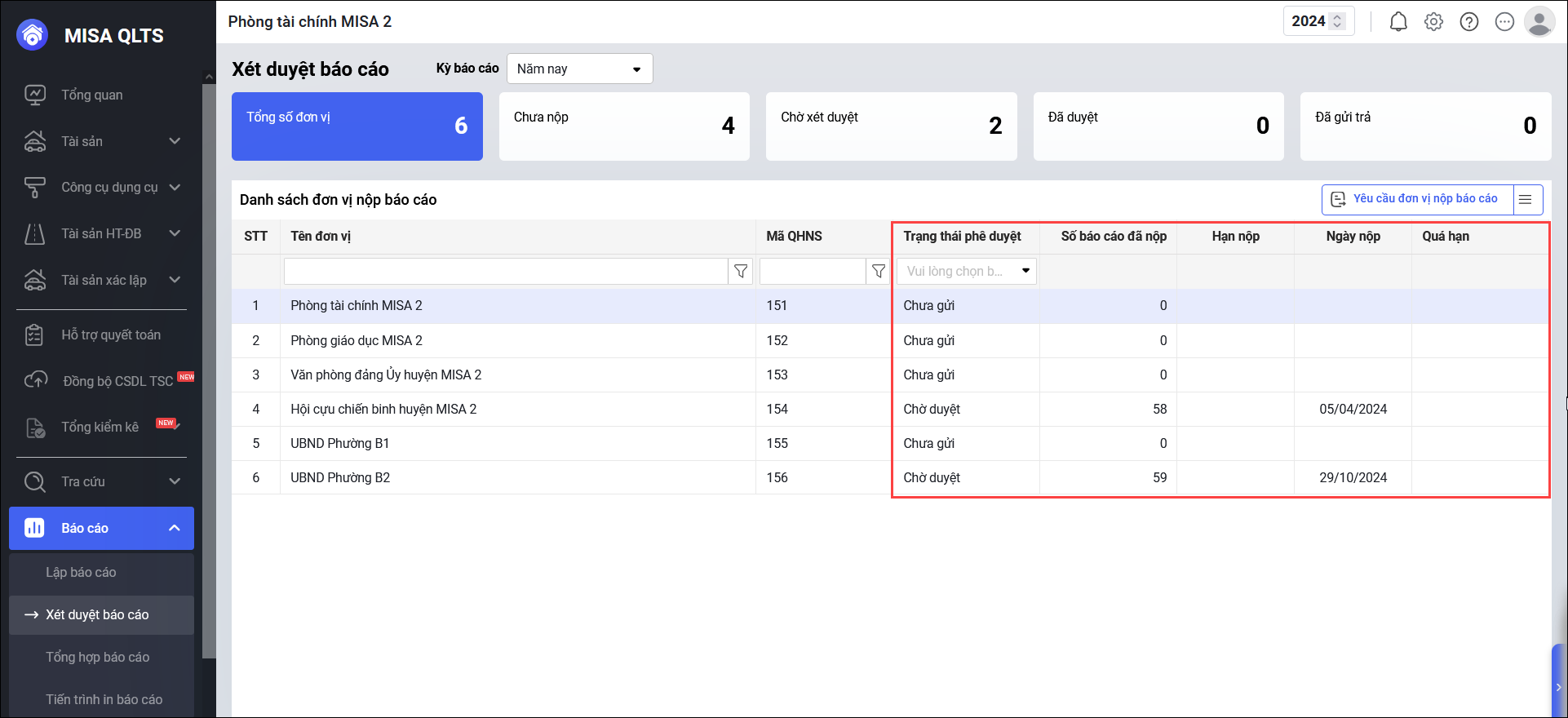
Task: Click the help question mark icon
Action: [1468, 22]
